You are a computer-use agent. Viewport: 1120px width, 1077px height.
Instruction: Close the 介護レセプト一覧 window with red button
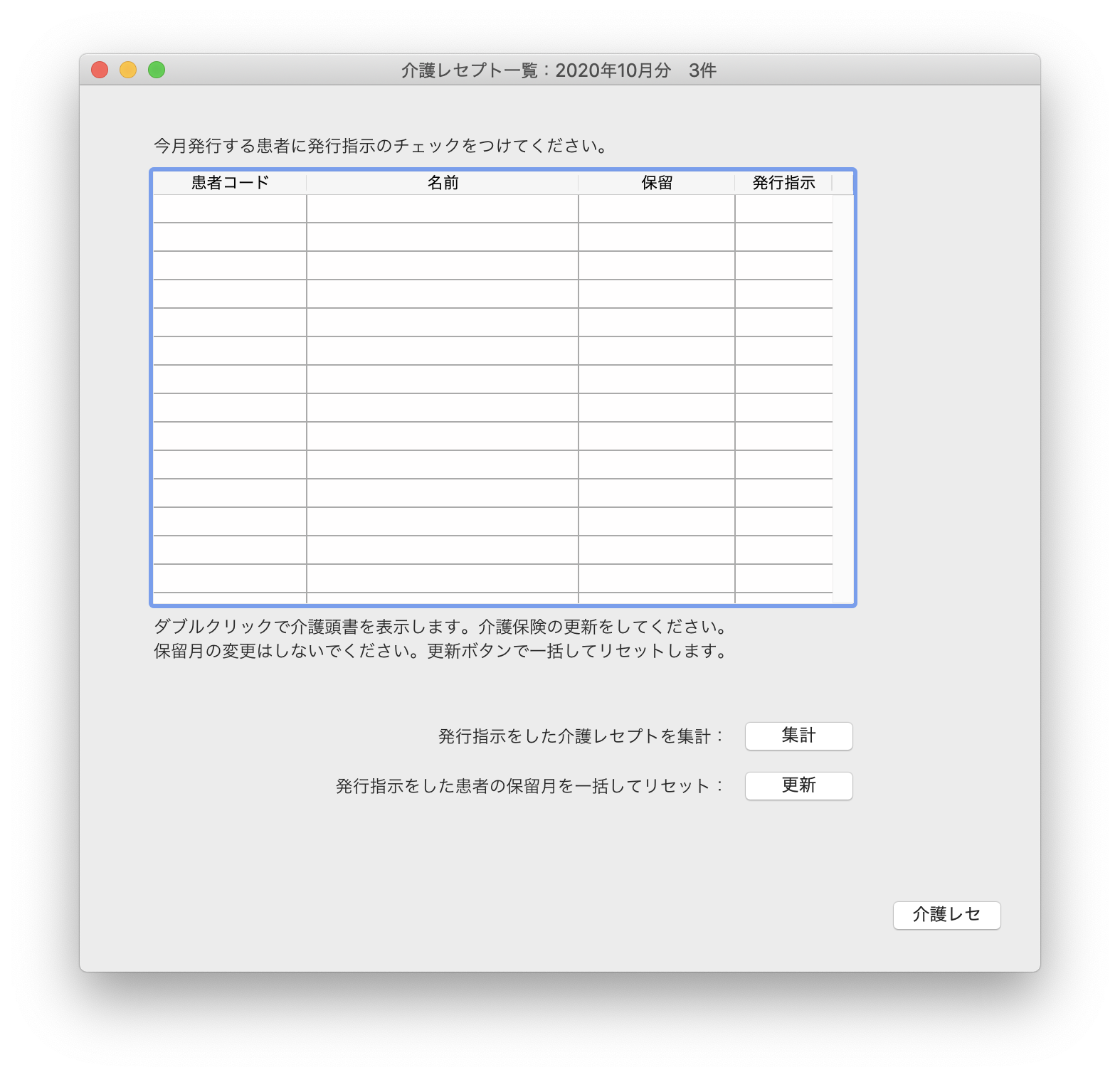coord(100,70)
